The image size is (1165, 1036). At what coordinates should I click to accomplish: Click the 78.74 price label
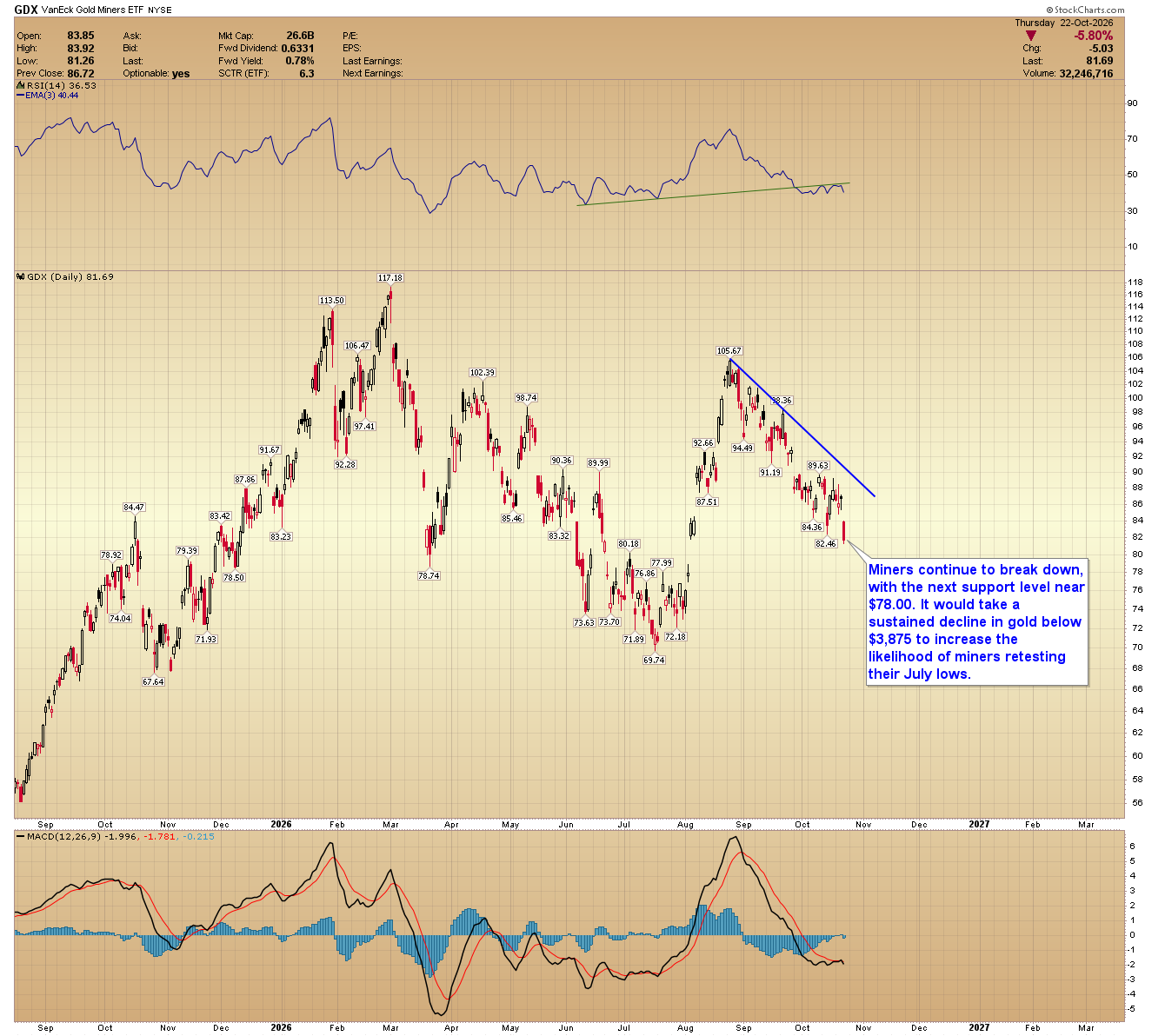[x=429, y=576]
